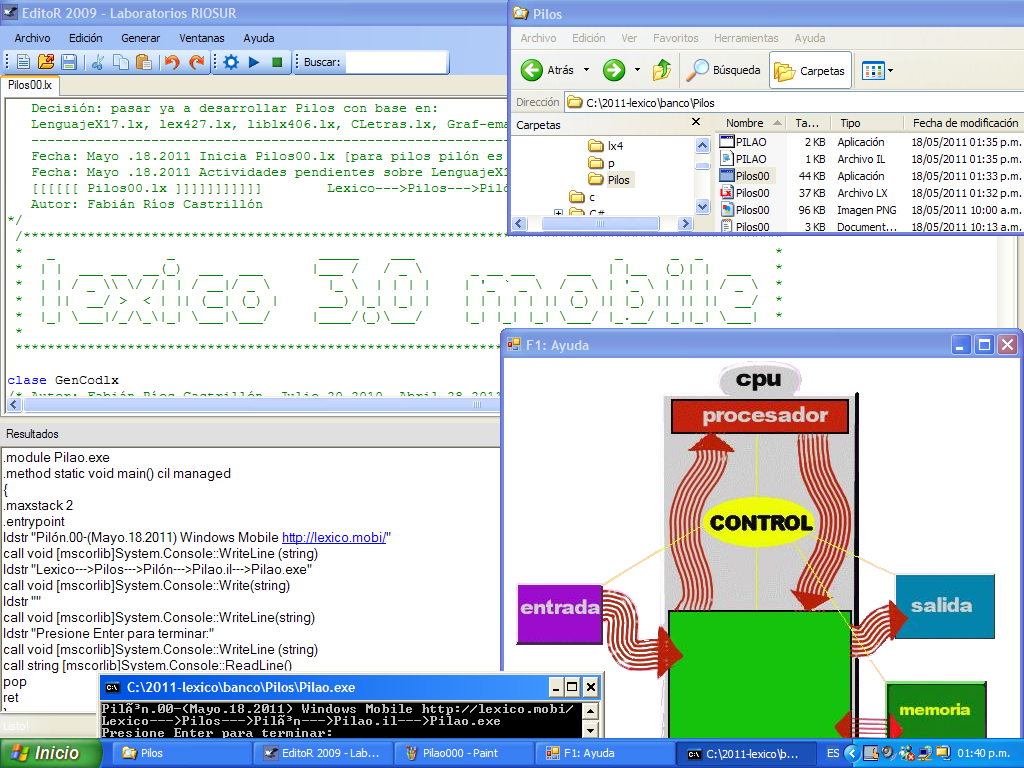Click the Cut scissors icon
The height and width of the screenshot is (768, 1024).
coord(98,62)
